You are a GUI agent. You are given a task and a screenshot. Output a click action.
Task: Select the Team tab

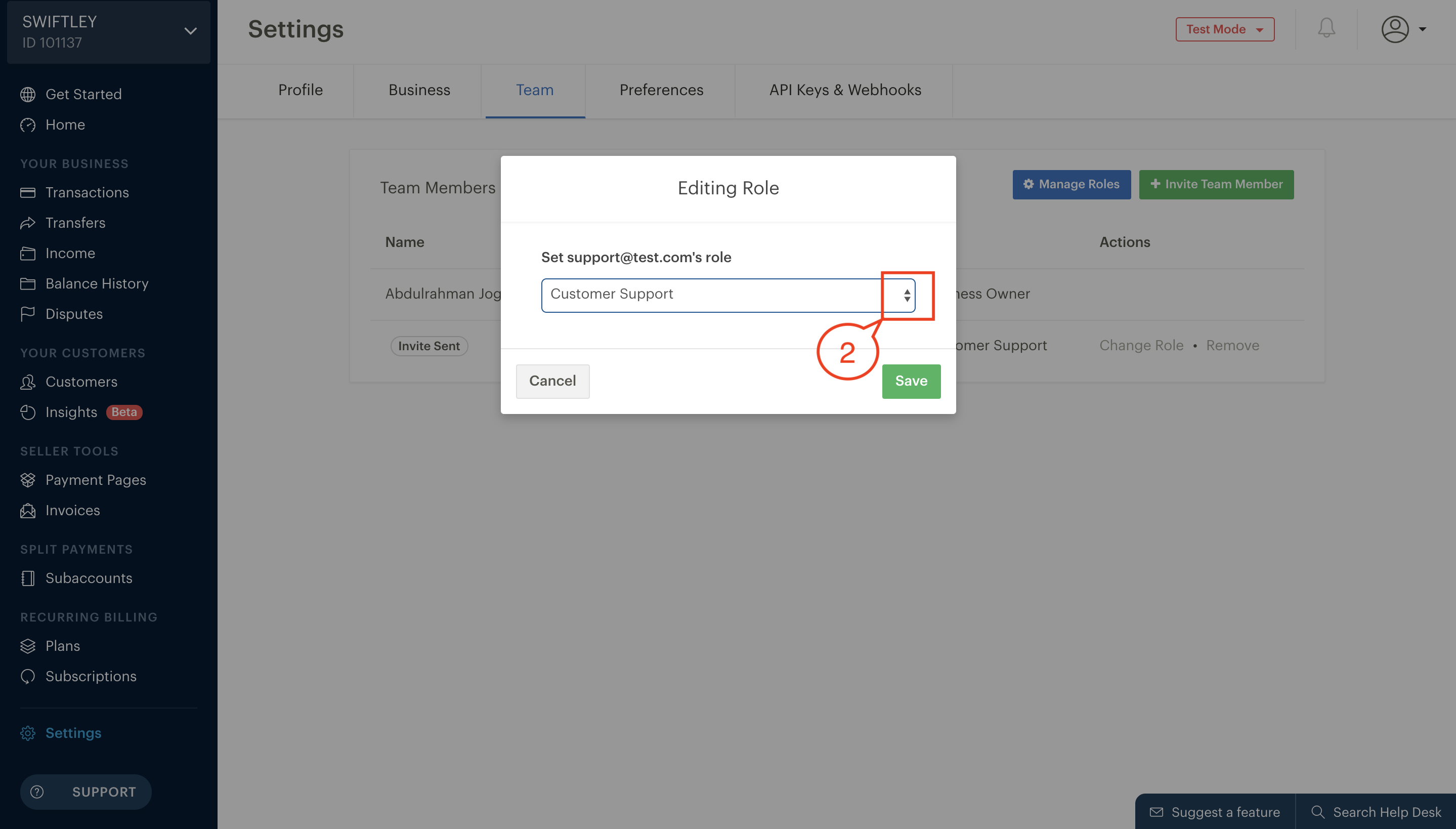[534, 90]
